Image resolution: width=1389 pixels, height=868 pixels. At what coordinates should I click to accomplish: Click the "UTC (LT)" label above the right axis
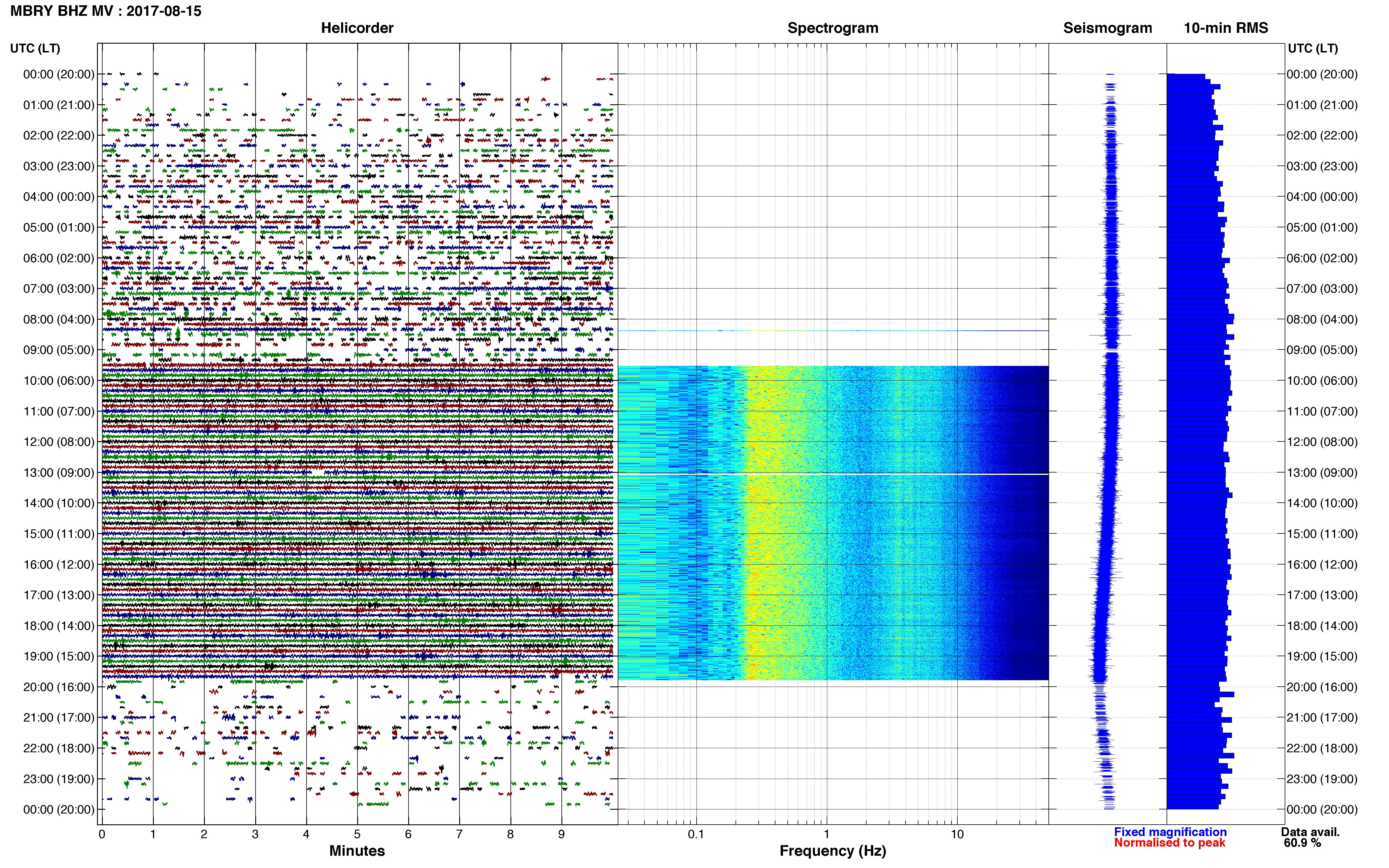coord(1313,48)
